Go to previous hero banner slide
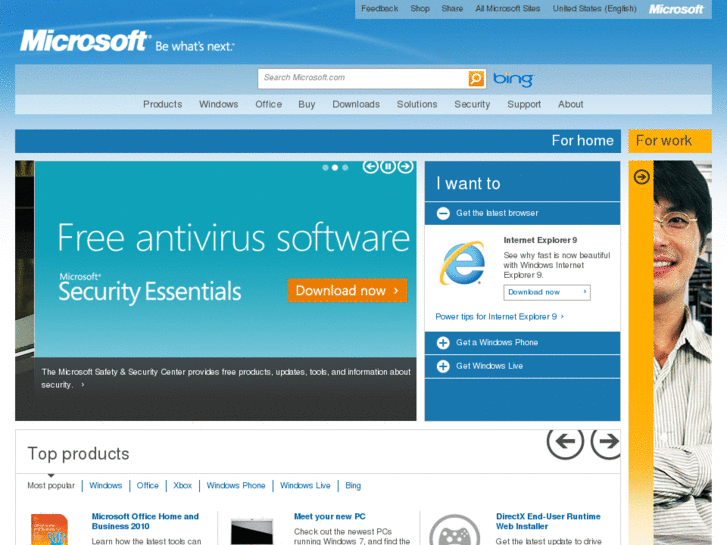Screen dimensions: 727x545 [x=370, y=166]
